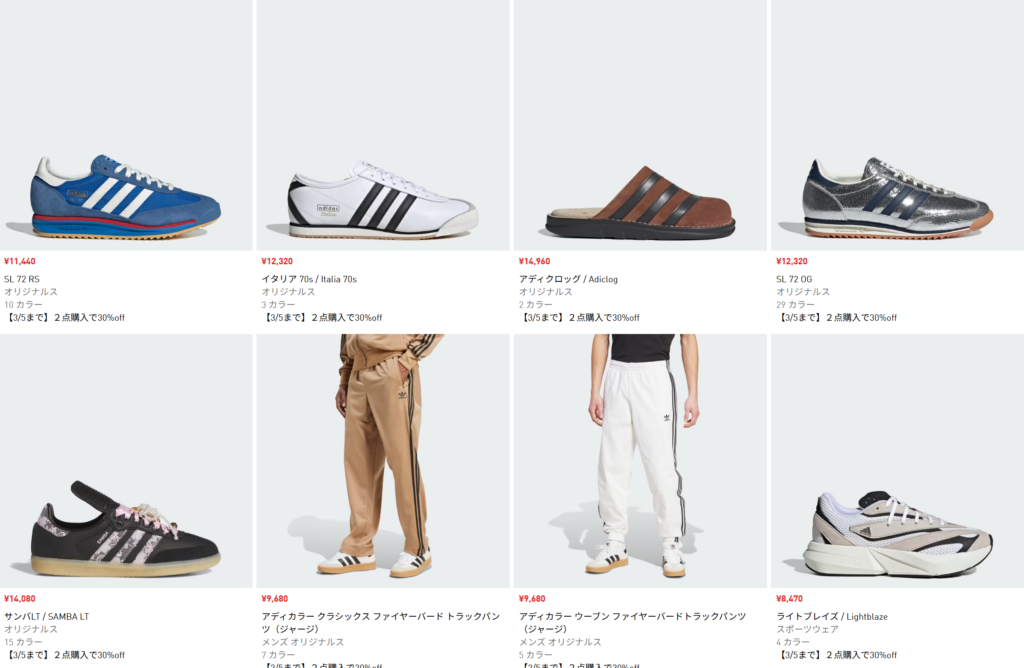Click the アディクロッグ / Adiclog product name
Image resolution: width=1024 pixels, height=668 pixels.
pos(568,279)
